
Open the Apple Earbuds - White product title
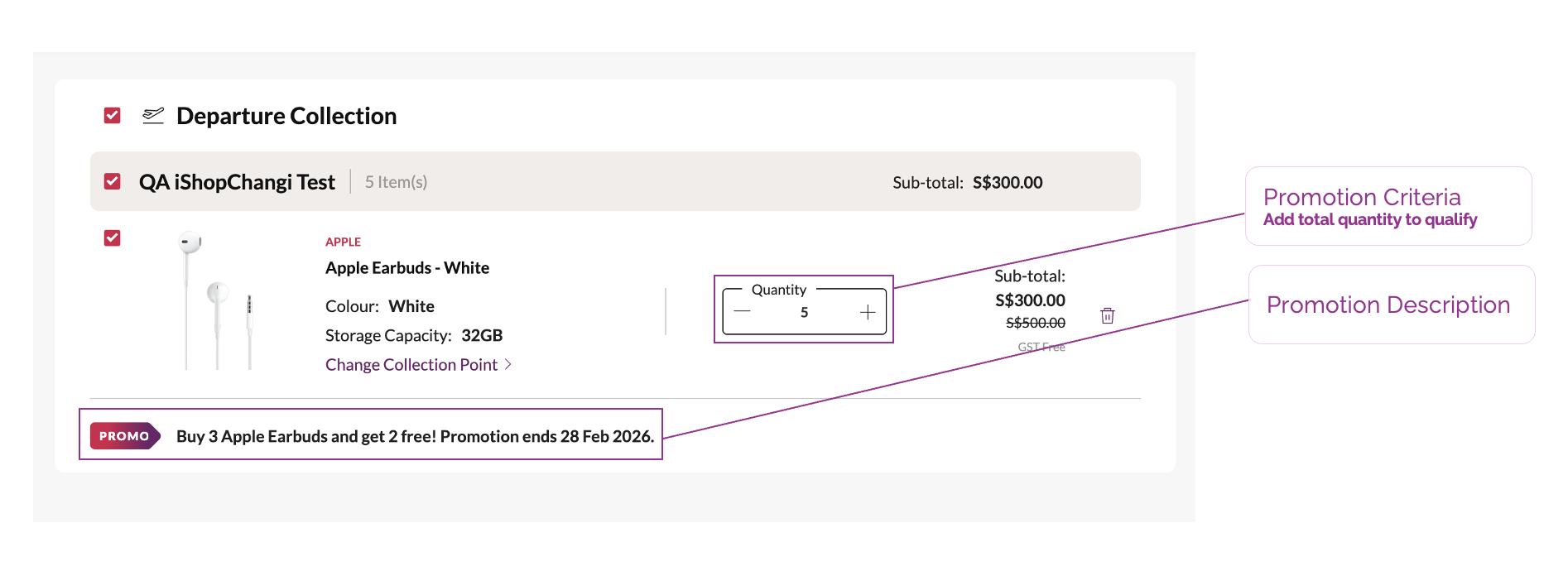[x=407, y=268]
